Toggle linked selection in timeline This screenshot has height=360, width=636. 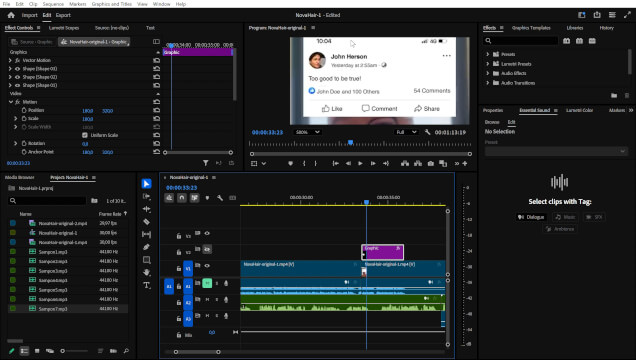click(x=194, y=198)
